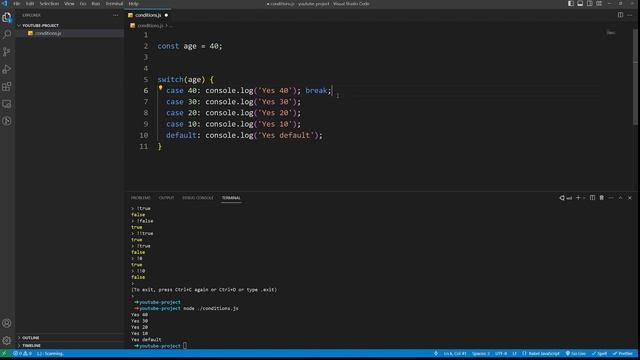Open the Explorer view in activity bar

tap(7, 18)
